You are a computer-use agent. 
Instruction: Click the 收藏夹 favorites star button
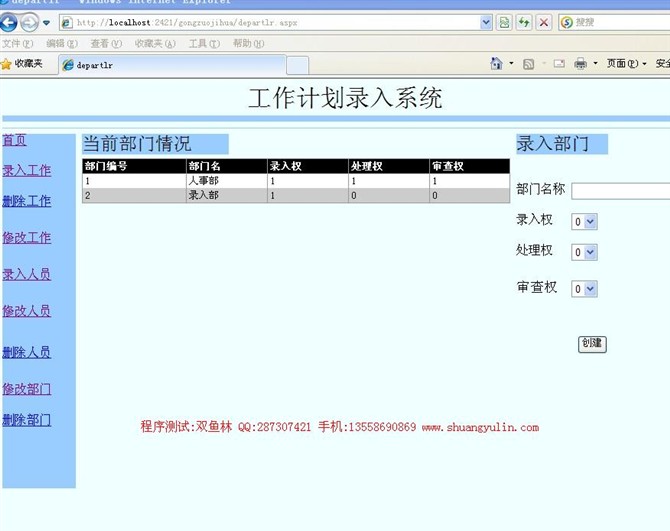pyautogui.click(x=22, y=64)
